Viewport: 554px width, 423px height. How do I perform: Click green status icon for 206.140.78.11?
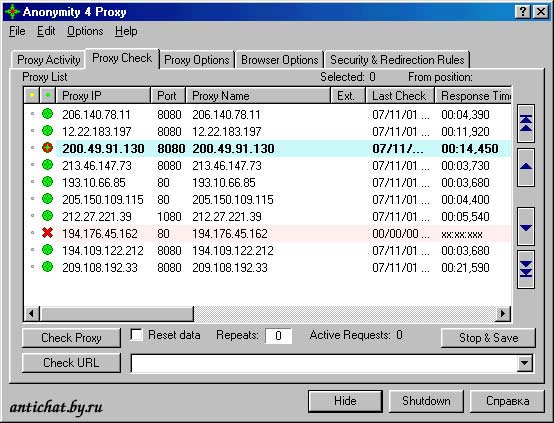tap(47, 114)
